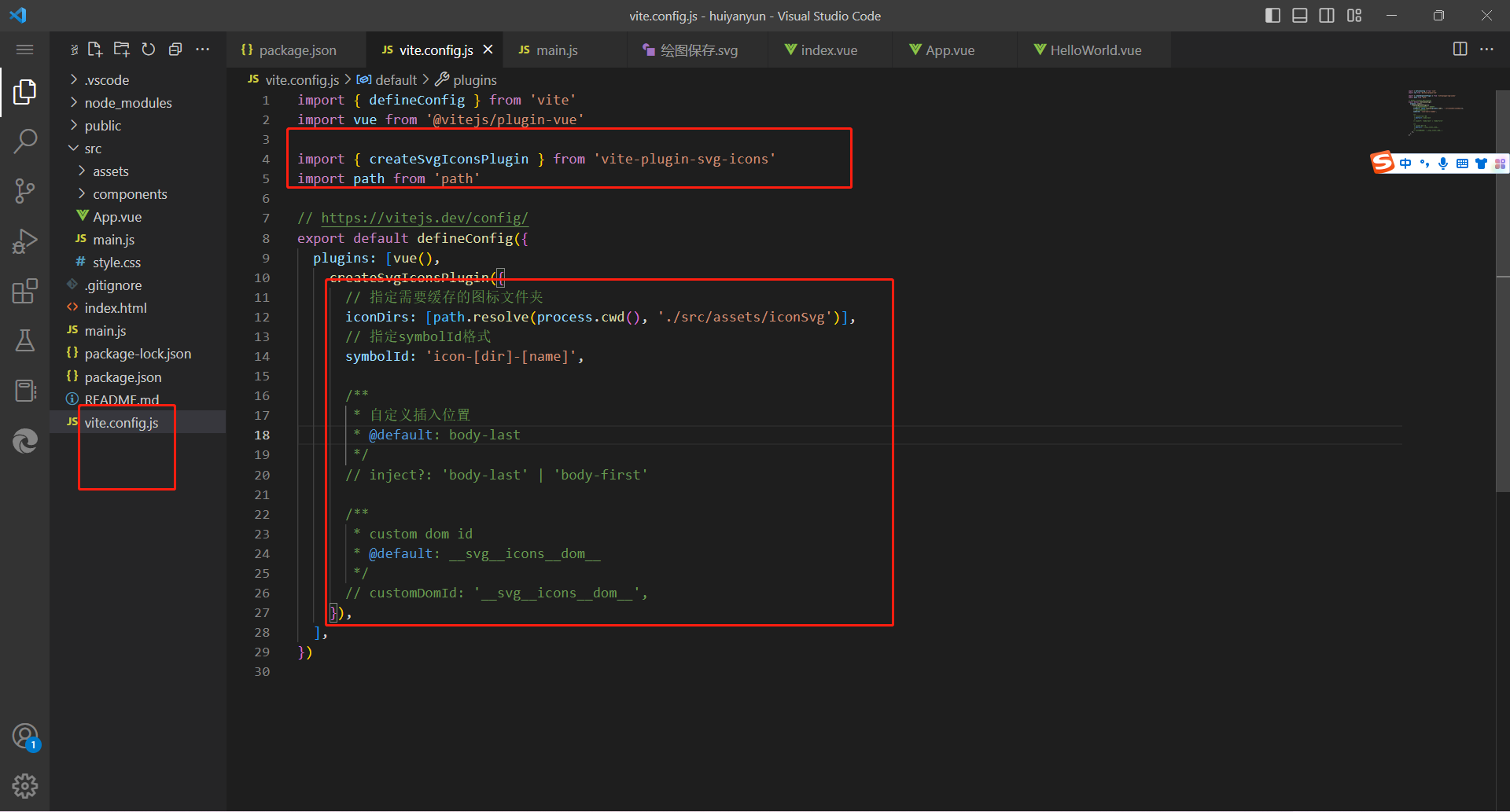The image size is (1510, 812).
Task: Click the hamburger application menu
Action: pyautogui.click(x=24, y=50)
